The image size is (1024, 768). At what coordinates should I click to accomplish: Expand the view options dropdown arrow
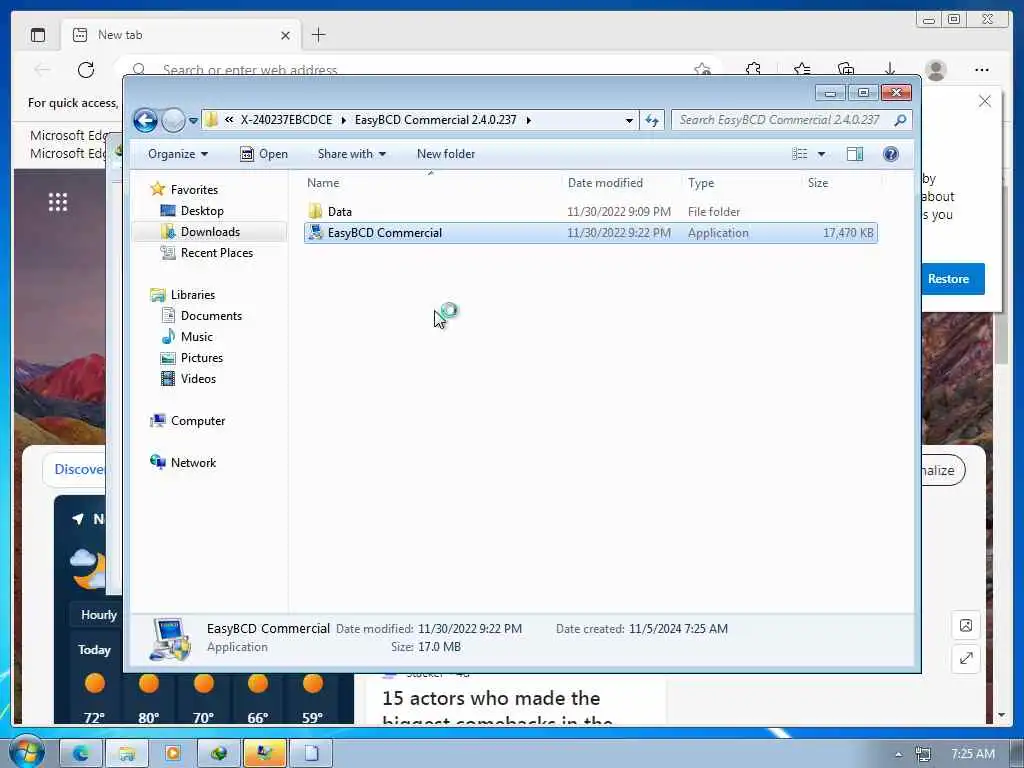[822, 154]
